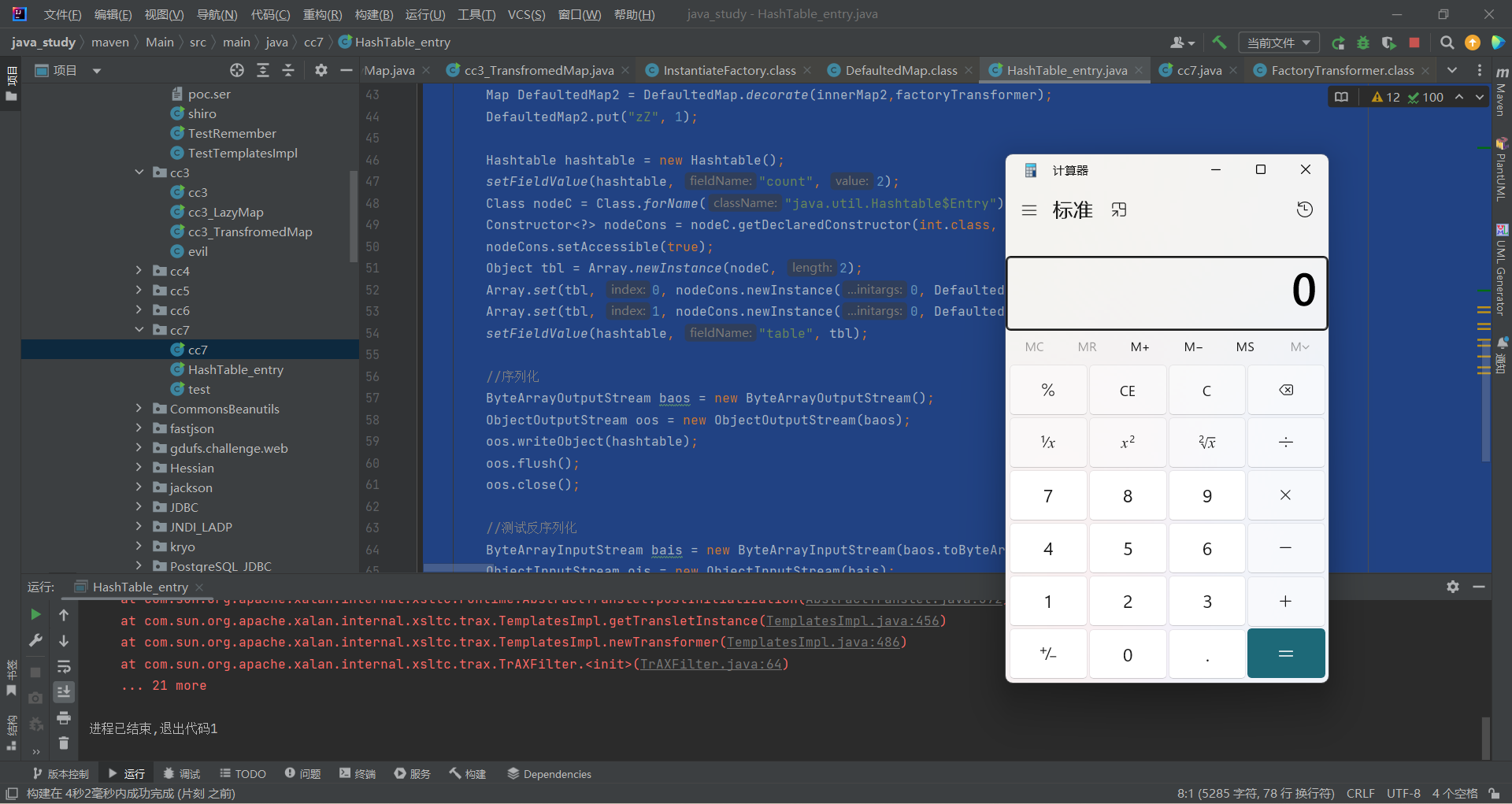Click the Expand All icon in project panel
The image size is (1512, 804).
tap(263, 70)
